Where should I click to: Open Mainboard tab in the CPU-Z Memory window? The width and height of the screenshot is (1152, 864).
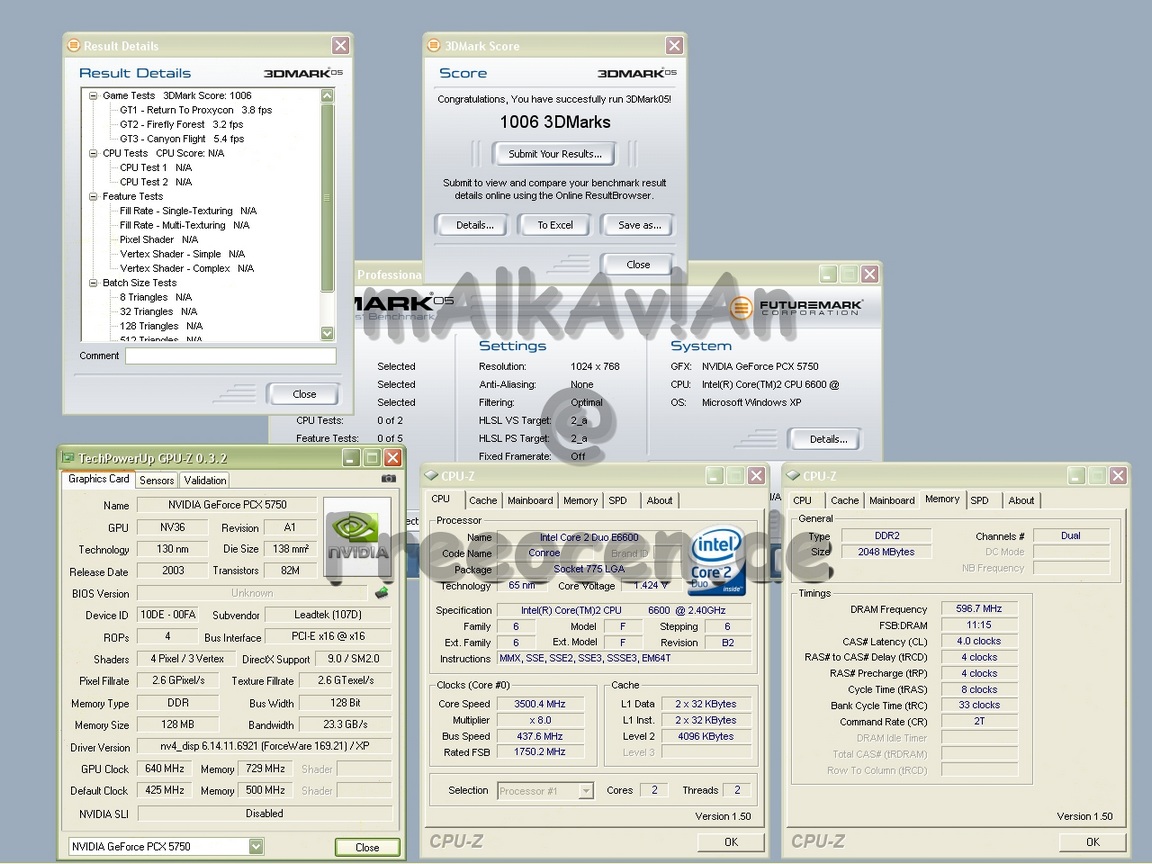point(892,500)
